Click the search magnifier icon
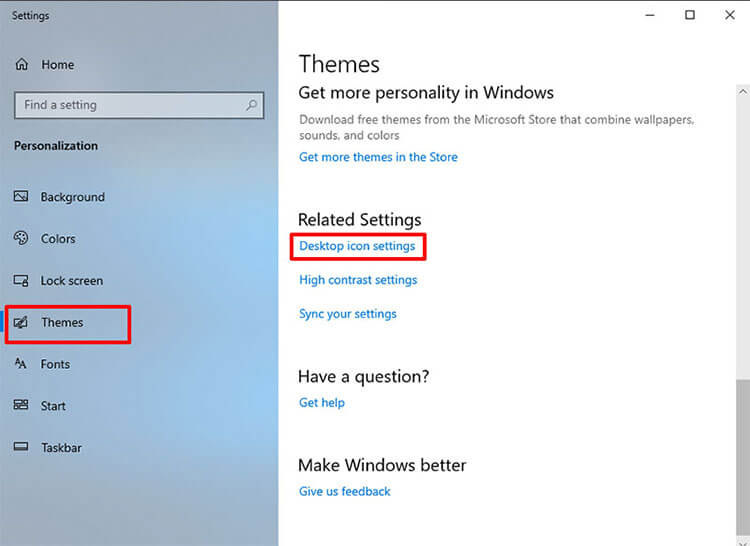Screen dimensions: 750x546 [x=252, y=105]
